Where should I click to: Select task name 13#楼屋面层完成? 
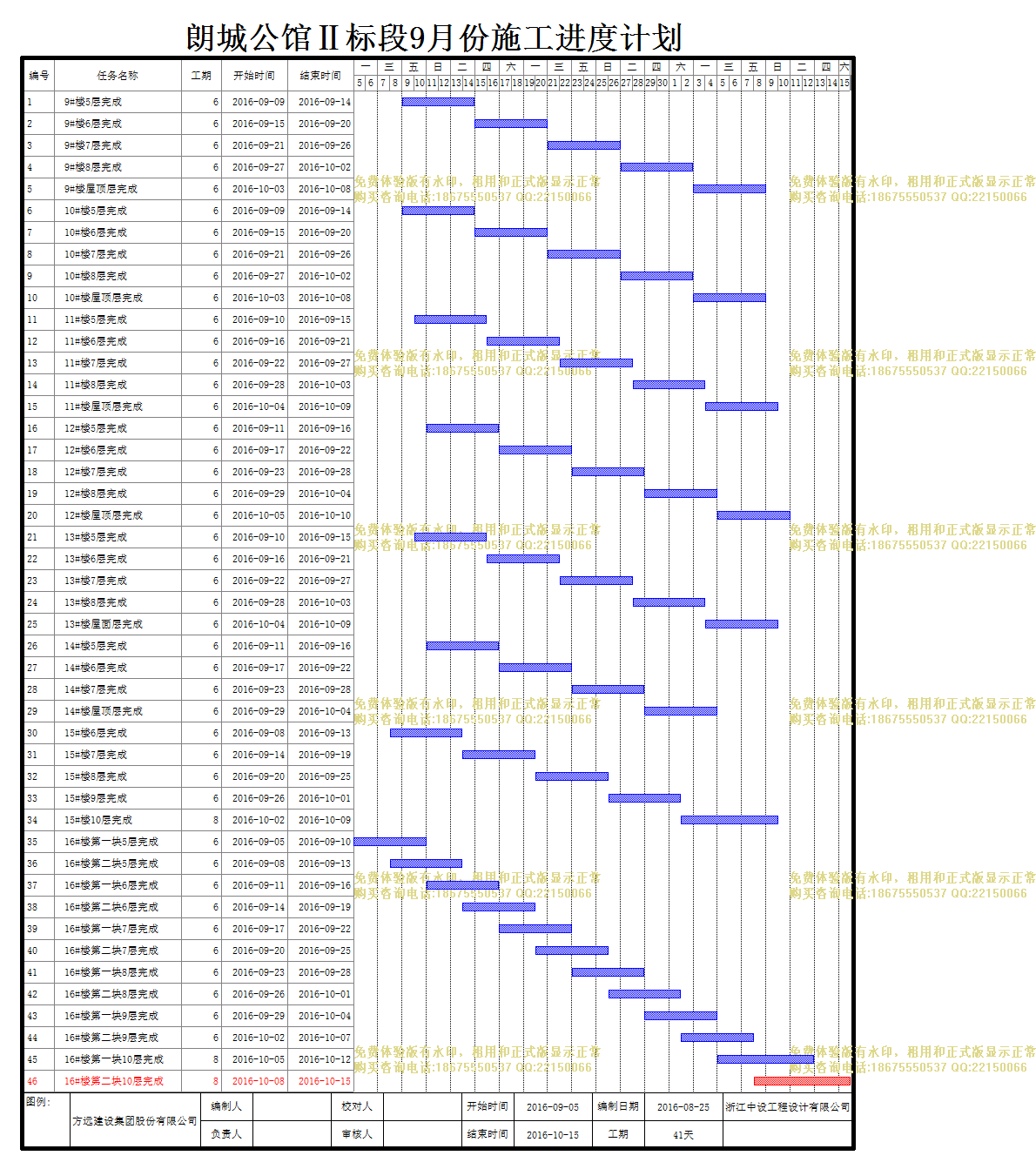click(104, 624)
